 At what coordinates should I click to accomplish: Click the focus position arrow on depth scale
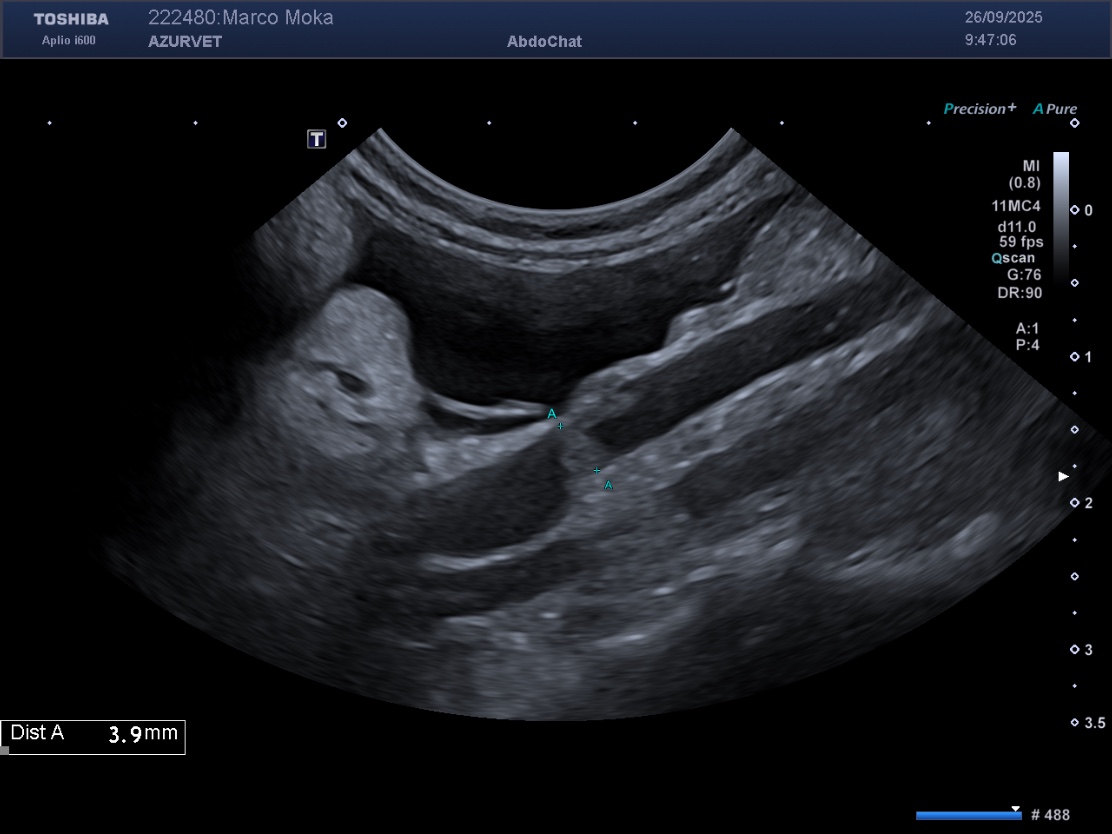coord(1064,477)
